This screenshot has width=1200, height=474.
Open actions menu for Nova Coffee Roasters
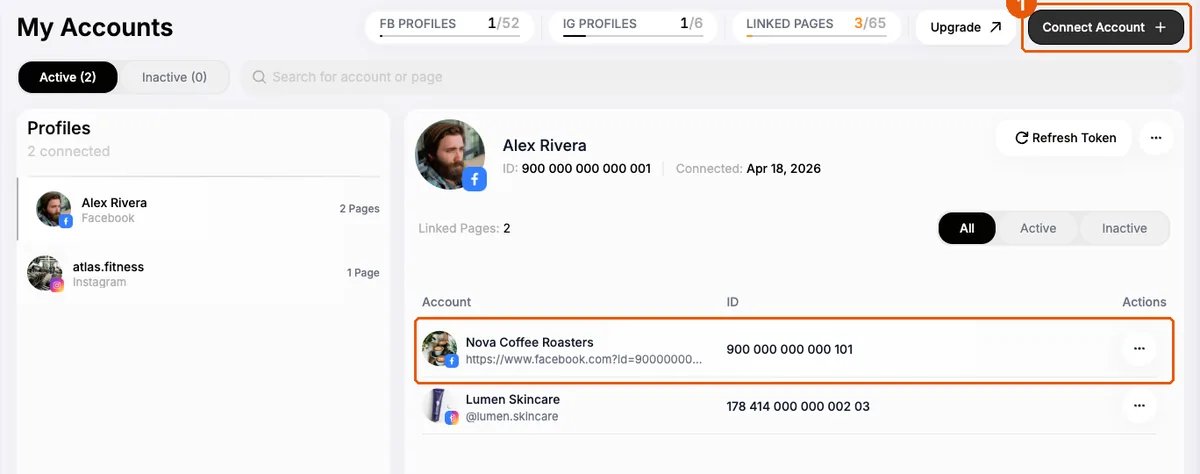[1138, 349]
